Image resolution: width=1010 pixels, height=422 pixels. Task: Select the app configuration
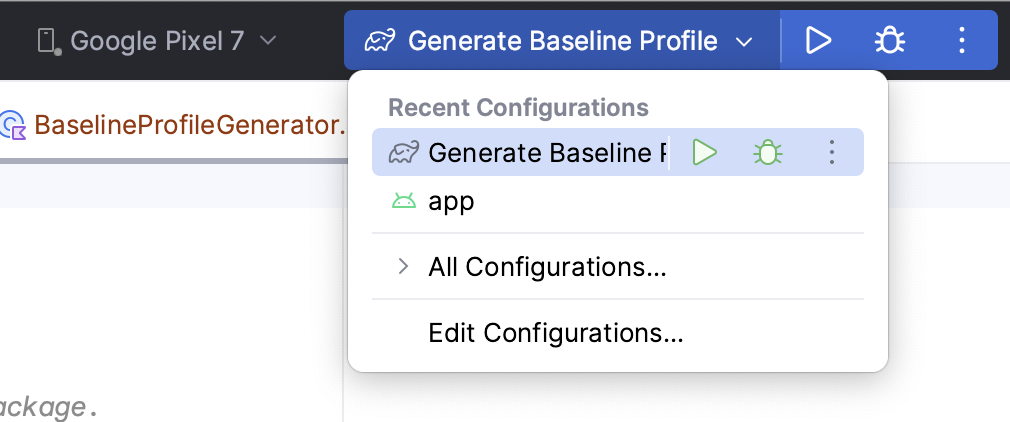click(x=618, y=202)
